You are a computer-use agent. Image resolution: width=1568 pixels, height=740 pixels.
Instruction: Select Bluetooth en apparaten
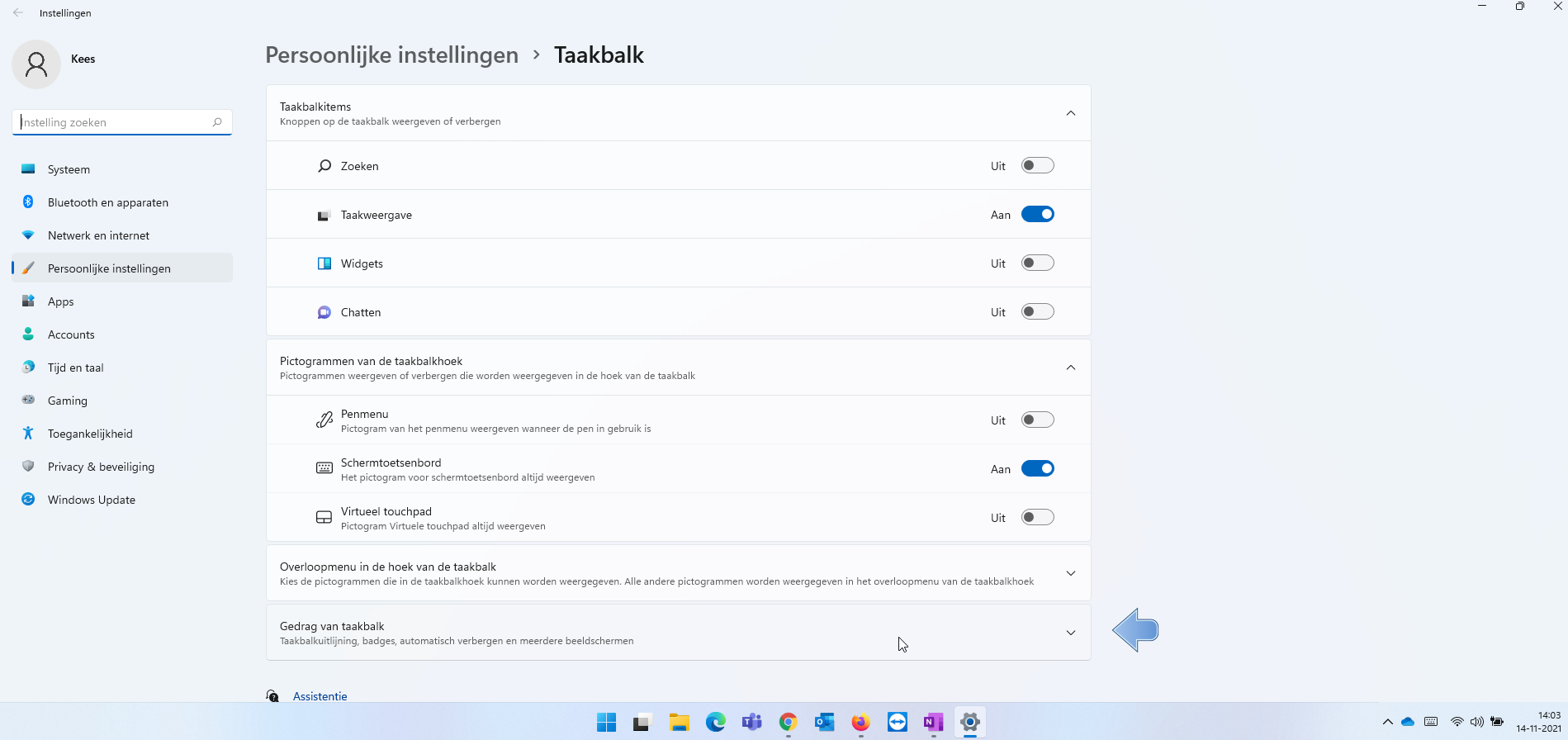[x=122, y=202]
